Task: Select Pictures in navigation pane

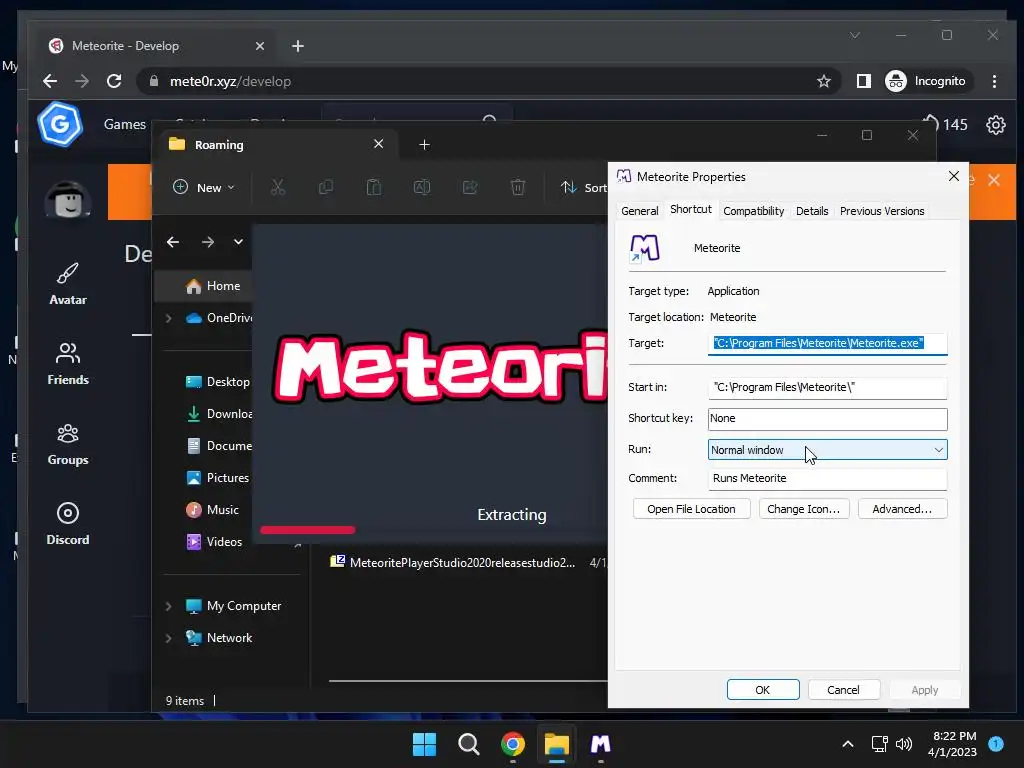Action: click(217, 477)
